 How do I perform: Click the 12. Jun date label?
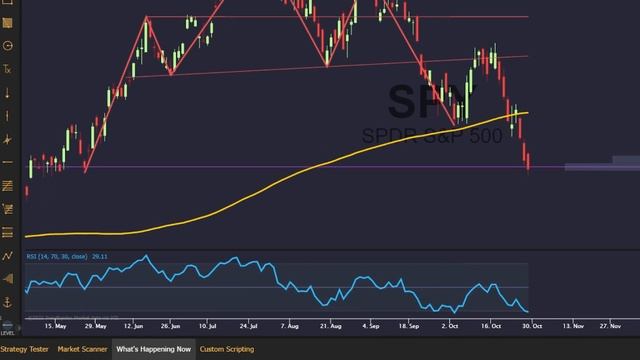pos(133,326)
